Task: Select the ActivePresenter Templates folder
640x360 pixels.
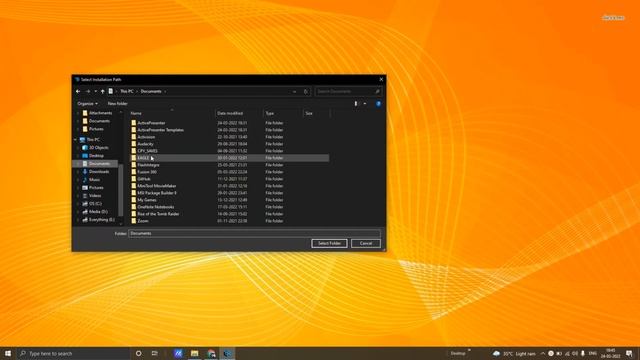Action: (x=160, y=130)
